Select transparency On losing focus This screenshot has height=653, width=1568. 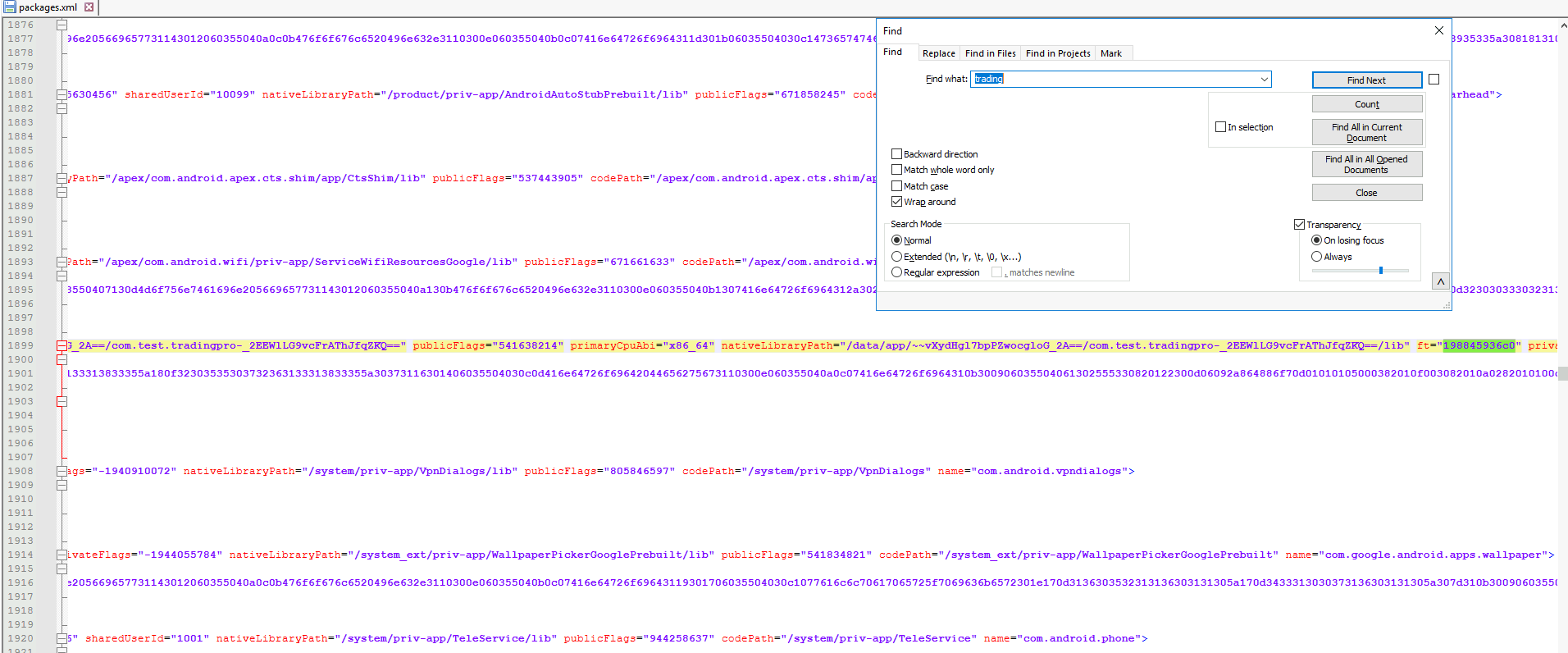(1316, 240)
